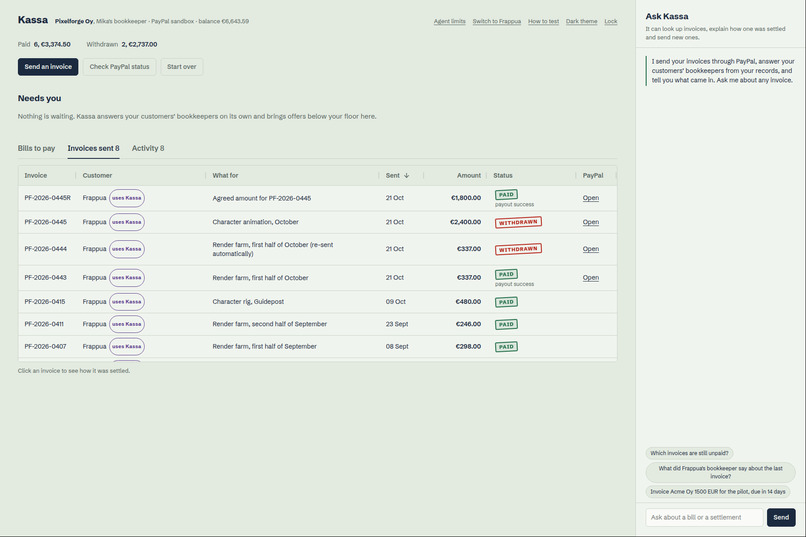
Task: Open the Activity tab
Action: (148, 148)
